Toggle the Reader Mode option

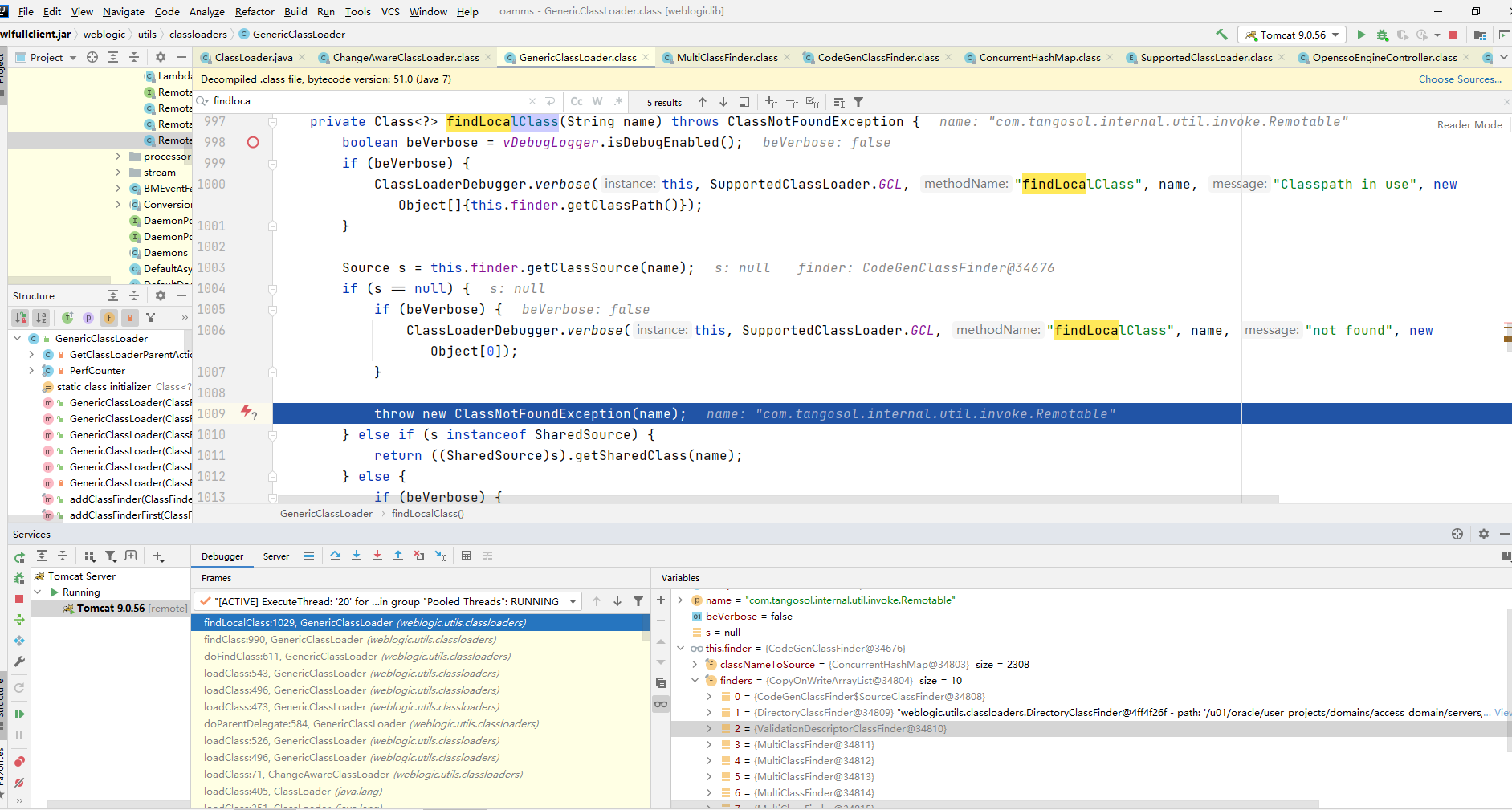(1469, 124)
